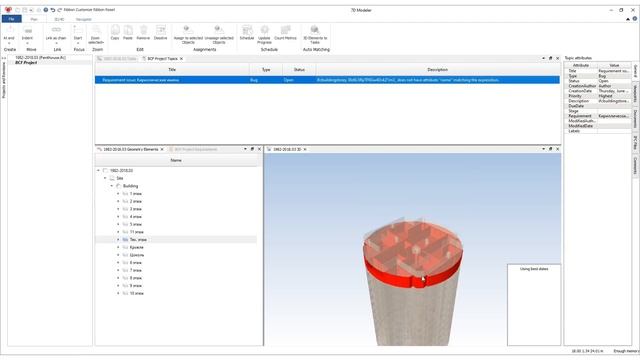Float the BCF Project Topics panel
640x360 pixels.
click(550, 58)
